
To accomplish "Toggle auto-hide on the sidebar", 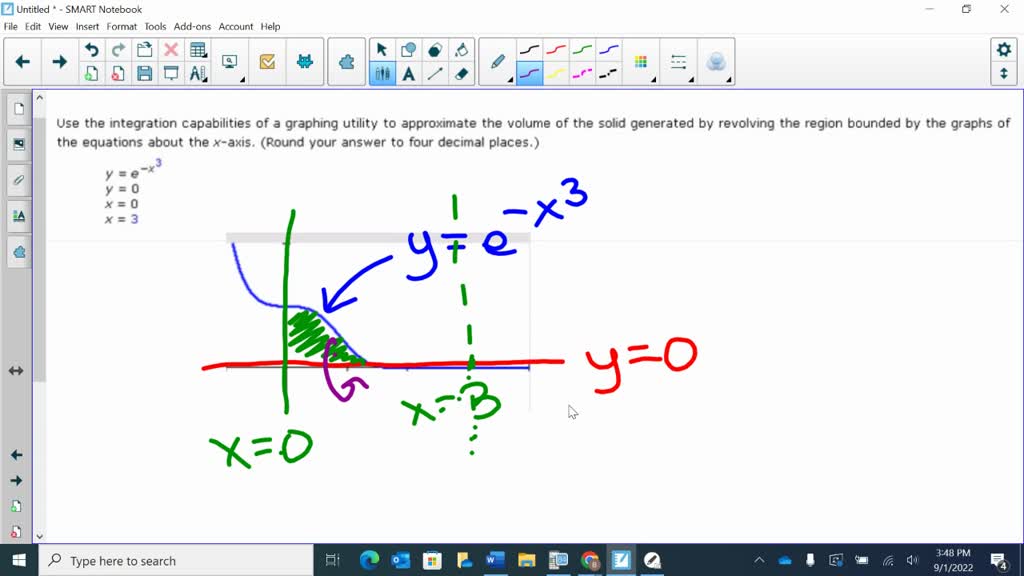I will (x=15, y=370).
